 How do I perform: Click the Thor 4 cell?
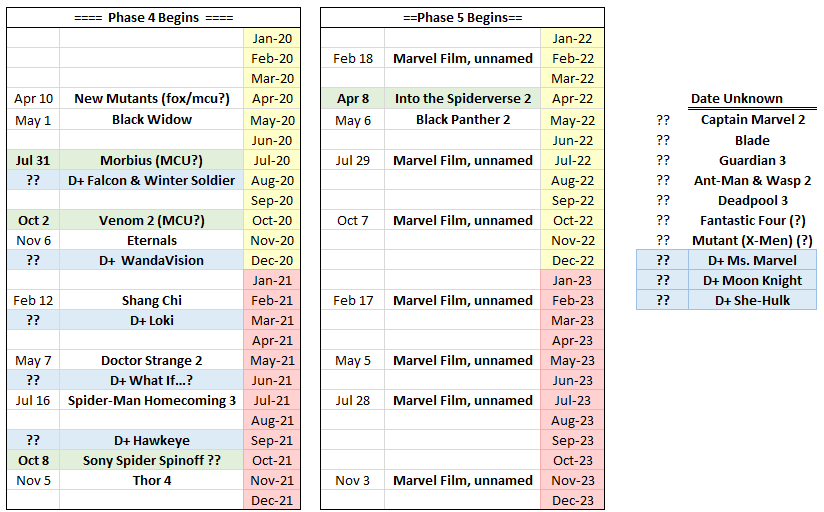152,480
